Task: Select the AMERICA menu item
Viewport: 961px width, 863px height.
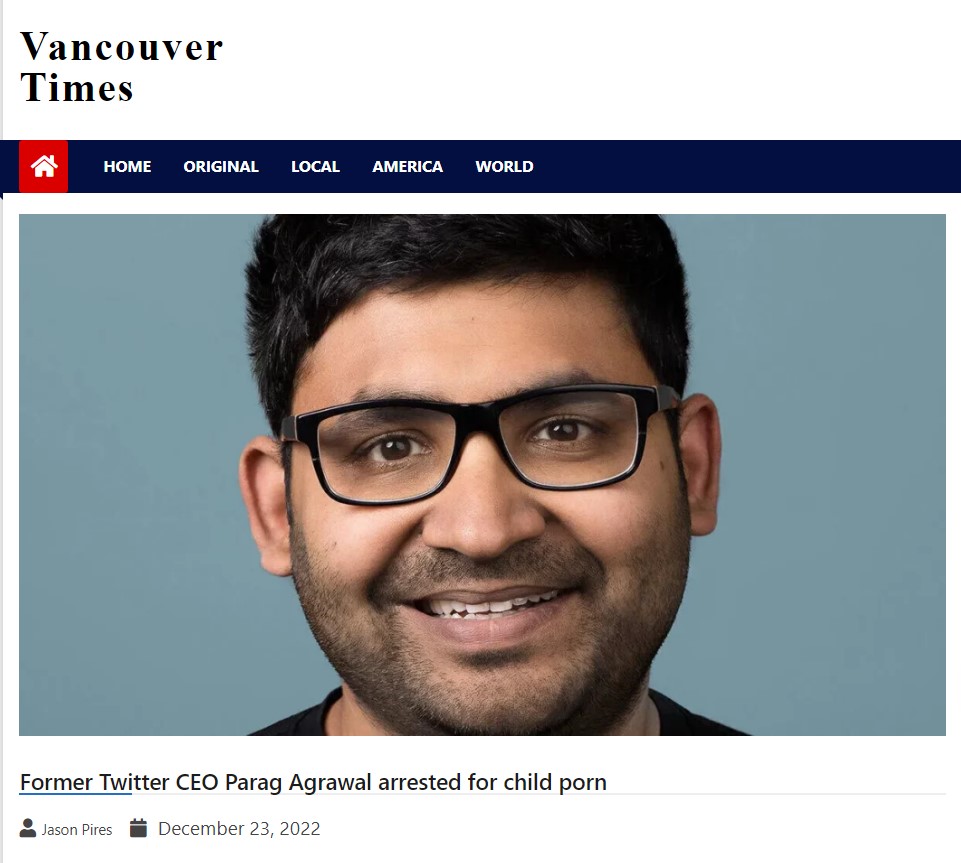Action: coord(407,167)
